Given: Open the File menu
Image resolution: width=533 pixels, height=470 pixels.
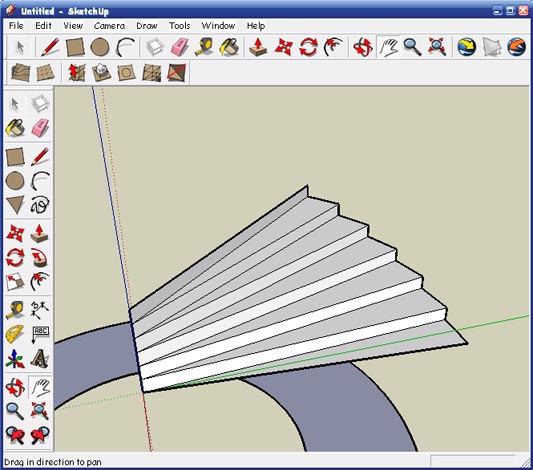Looking at the screenshot, I should 16,26.
